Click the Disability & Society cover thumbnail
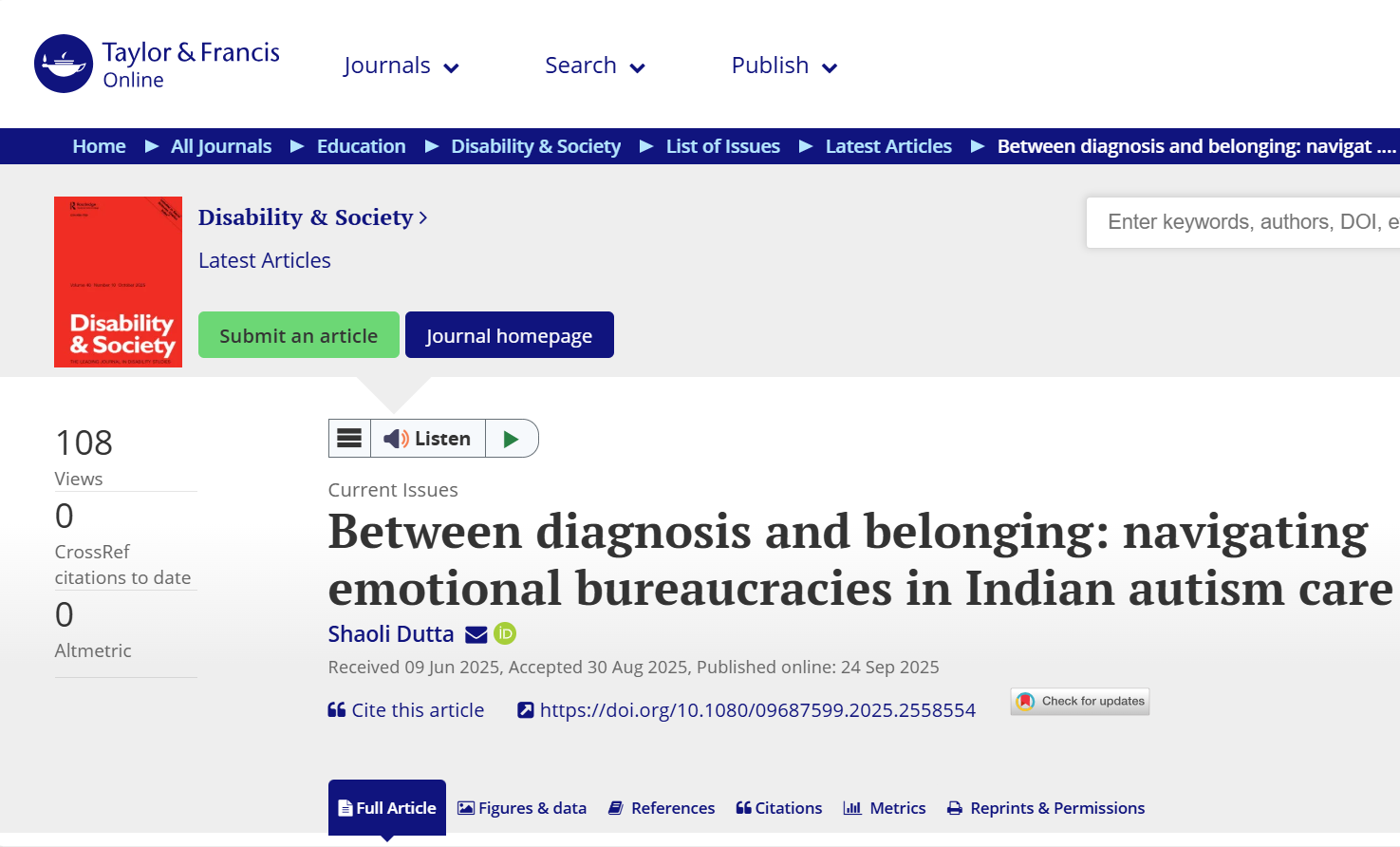The height and width of the screenshot is (847, 1400). pyautogui.click(x=119, y=282)
